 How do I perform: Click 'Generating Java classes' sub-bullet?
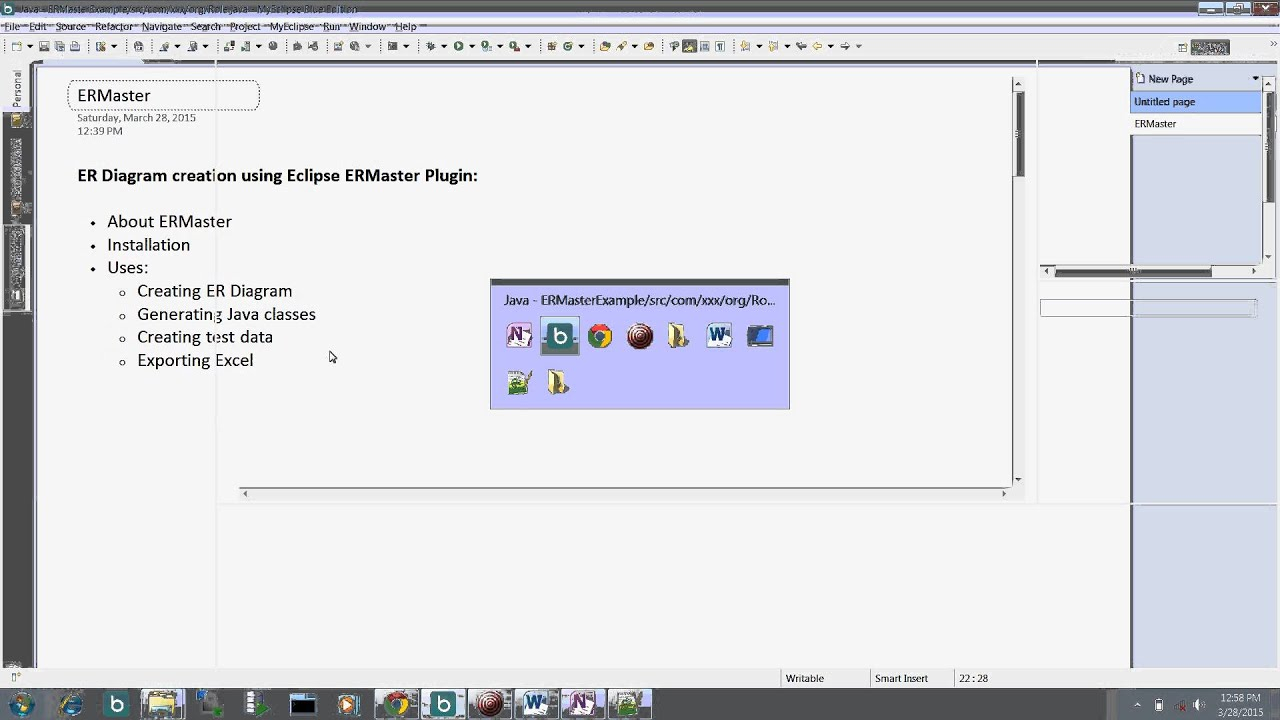[x=226, y=314]
